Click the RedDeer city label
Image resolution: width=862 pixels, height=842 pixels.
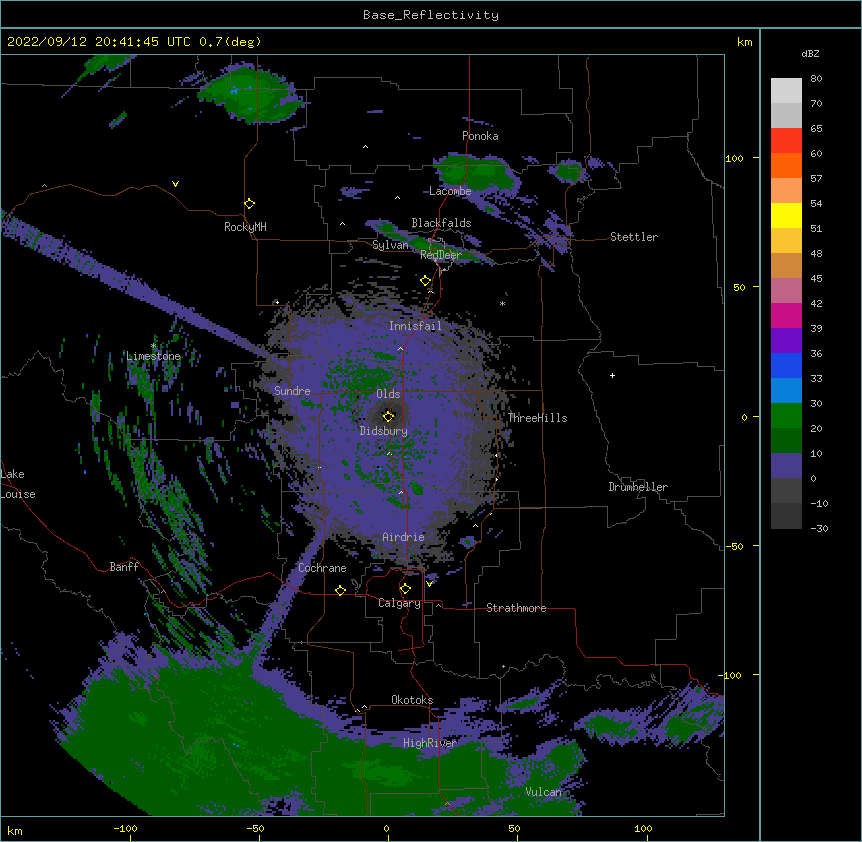[441, 255]
